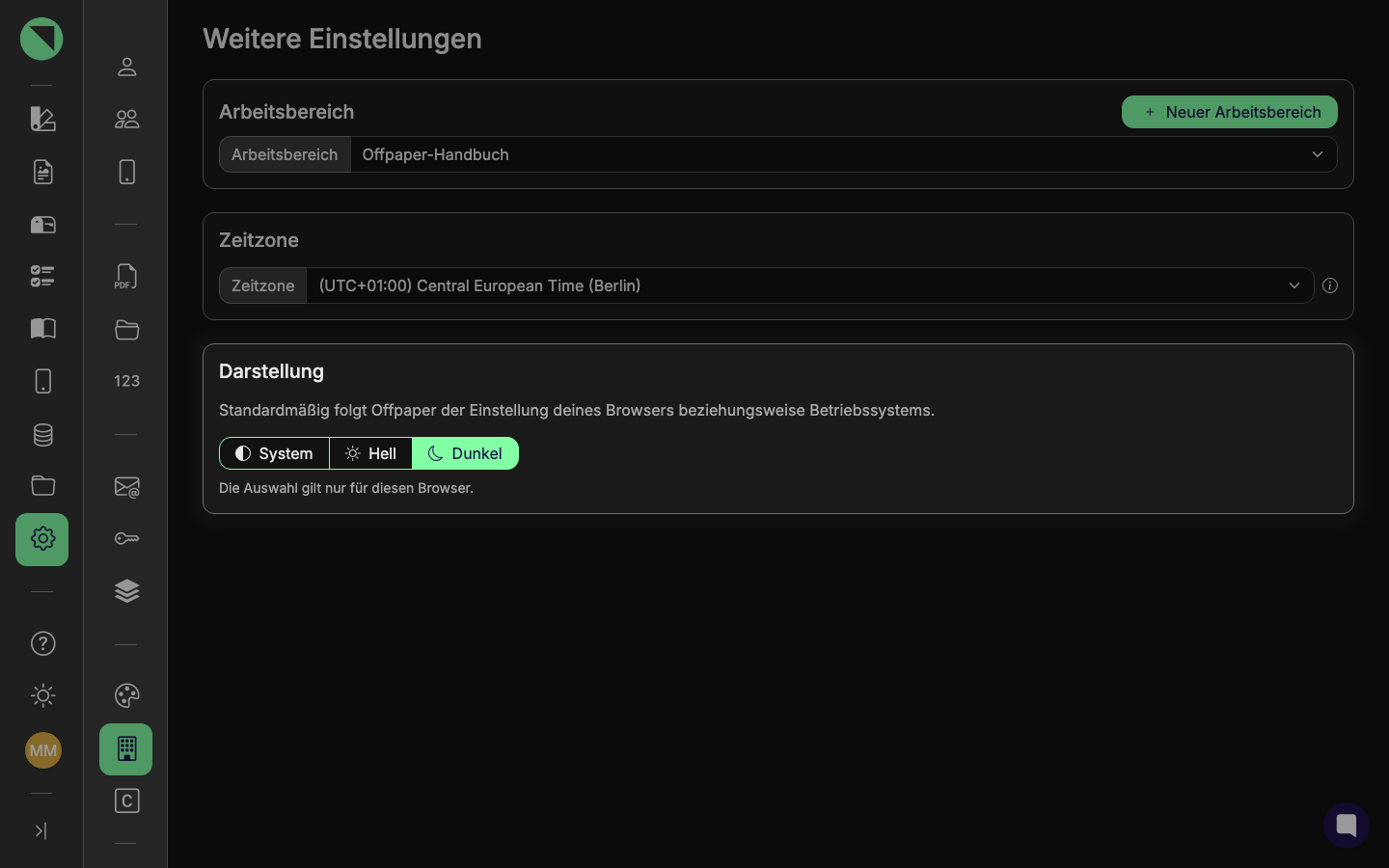
Task: Expand the sidebar with the arrow-bar icon
Action: 41,830
